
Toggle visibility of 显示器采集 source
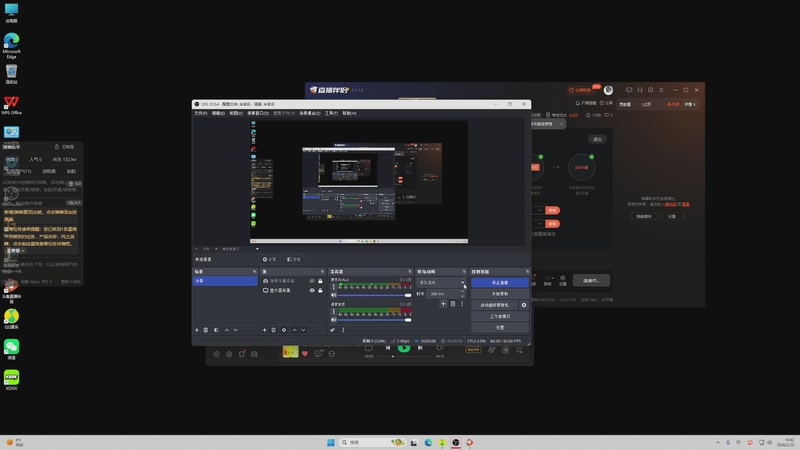[312, 290]
